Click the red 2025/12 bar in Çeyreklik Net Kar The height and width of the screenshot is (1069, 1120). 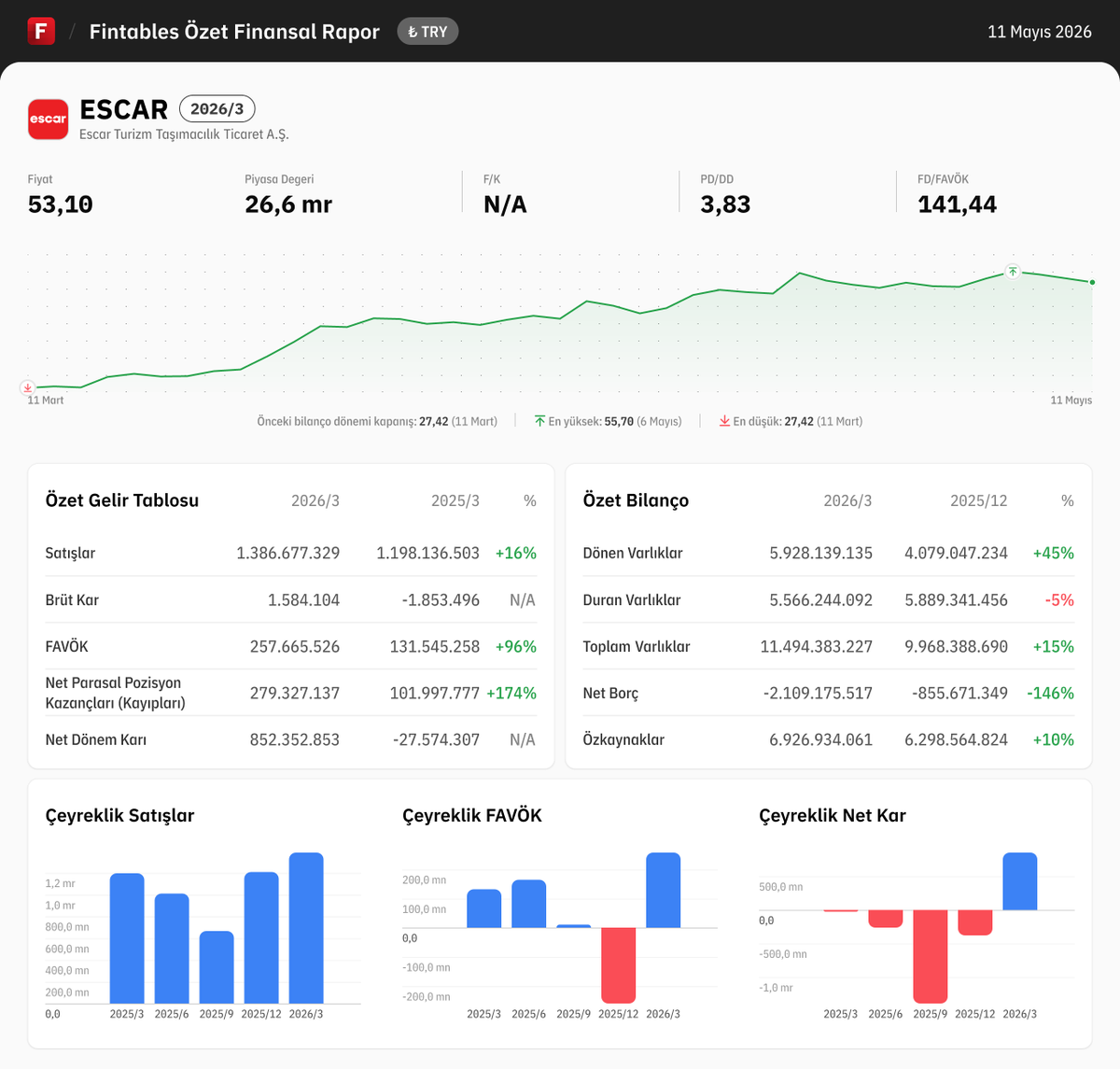[x=974, y=922]
